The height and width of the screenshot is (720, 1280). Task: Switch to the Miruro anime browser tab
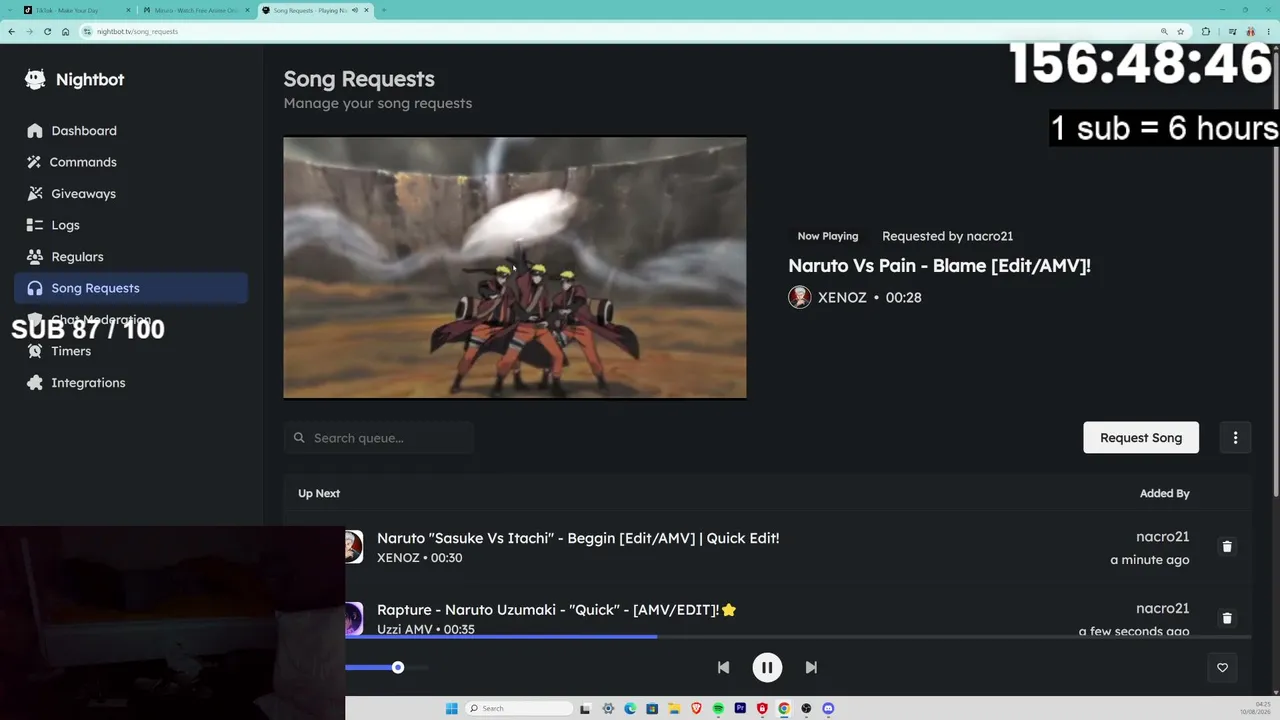coord(196,10)
